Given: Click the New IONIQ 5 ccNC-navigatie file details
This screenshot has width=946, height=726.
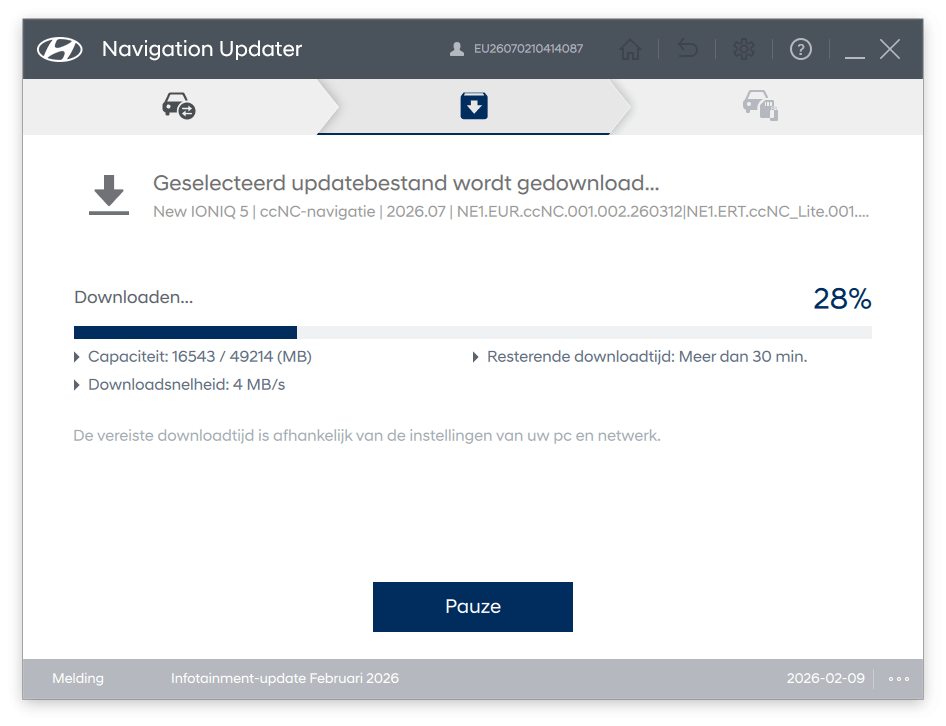Looking at the screenshot, I should pos(511,212).
